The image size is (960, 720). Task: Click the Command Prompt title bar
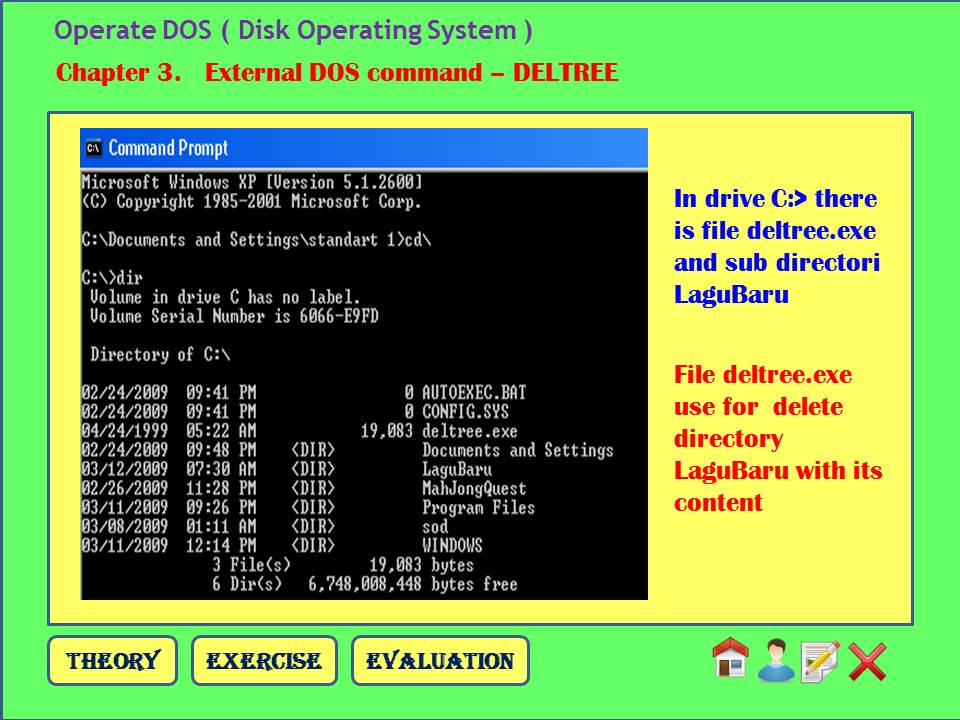pyautogui.click(x=300, y=148)
